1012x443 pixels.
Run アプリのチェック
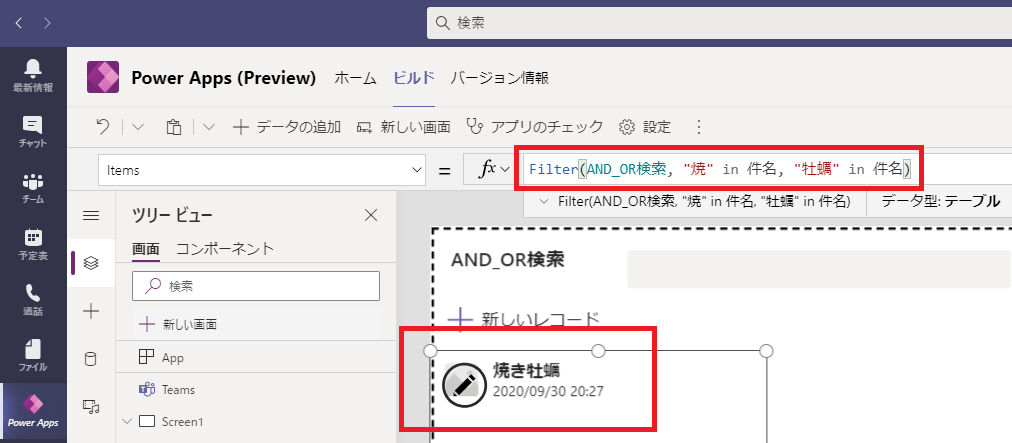pyautogui.click(x=535, y=127)
